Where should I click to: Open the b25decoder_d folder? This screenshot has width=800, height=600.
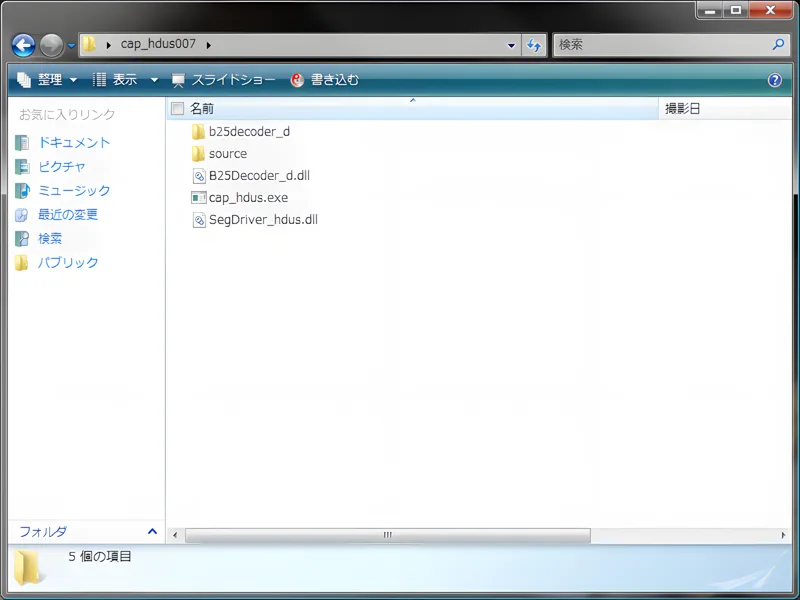(248, 132)
